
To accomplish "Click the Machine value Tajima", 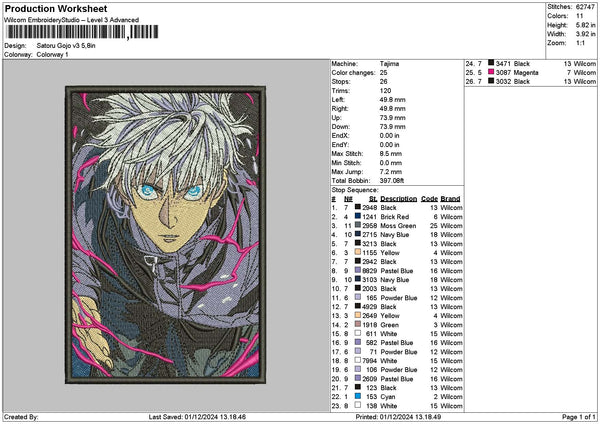I will click(x=389, y=64).
